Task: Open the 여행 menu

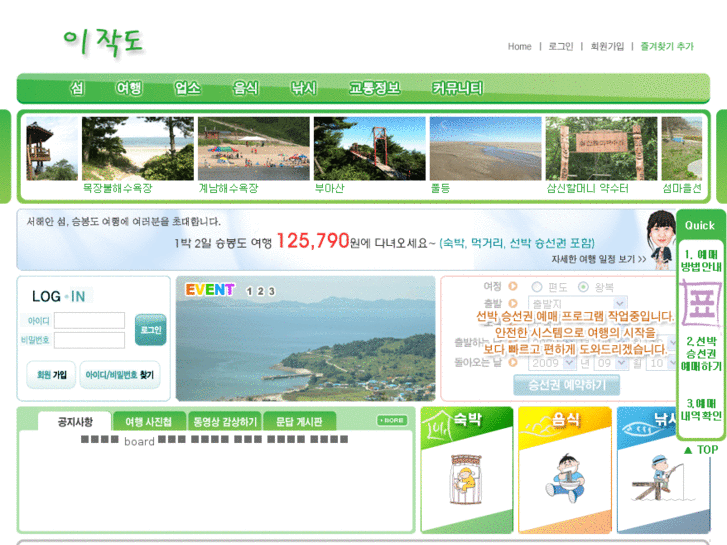Action: tap(129, 88)
